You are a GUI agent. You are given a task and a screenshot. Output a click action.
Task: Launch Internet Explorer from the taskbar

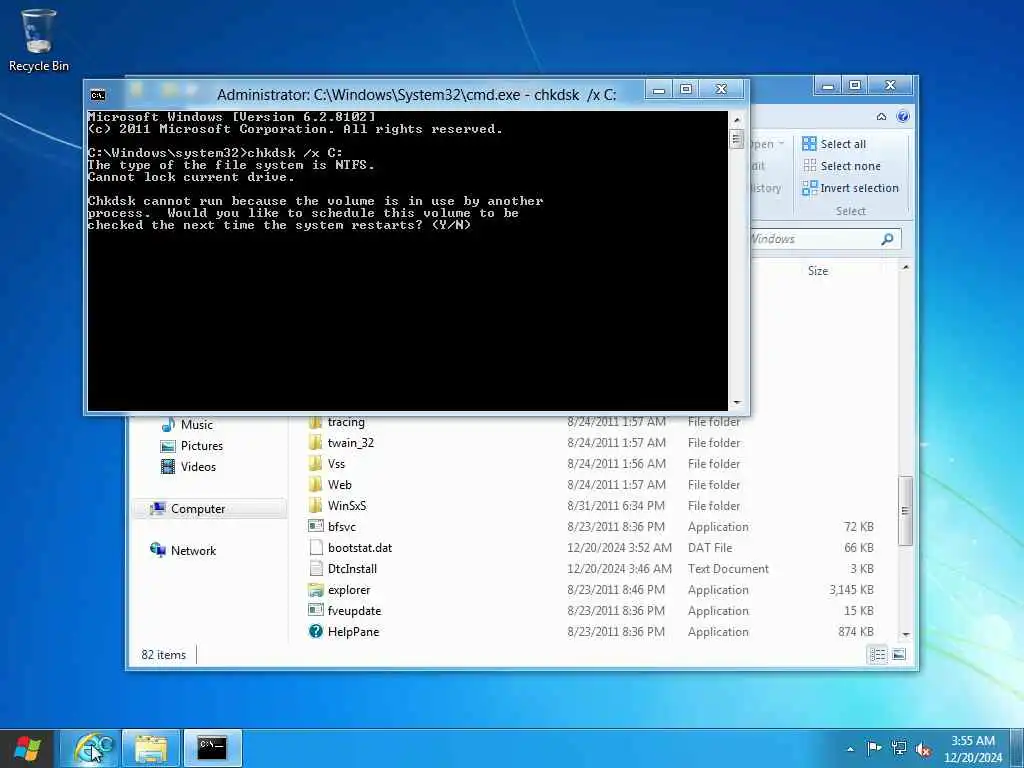pos(91,748)
